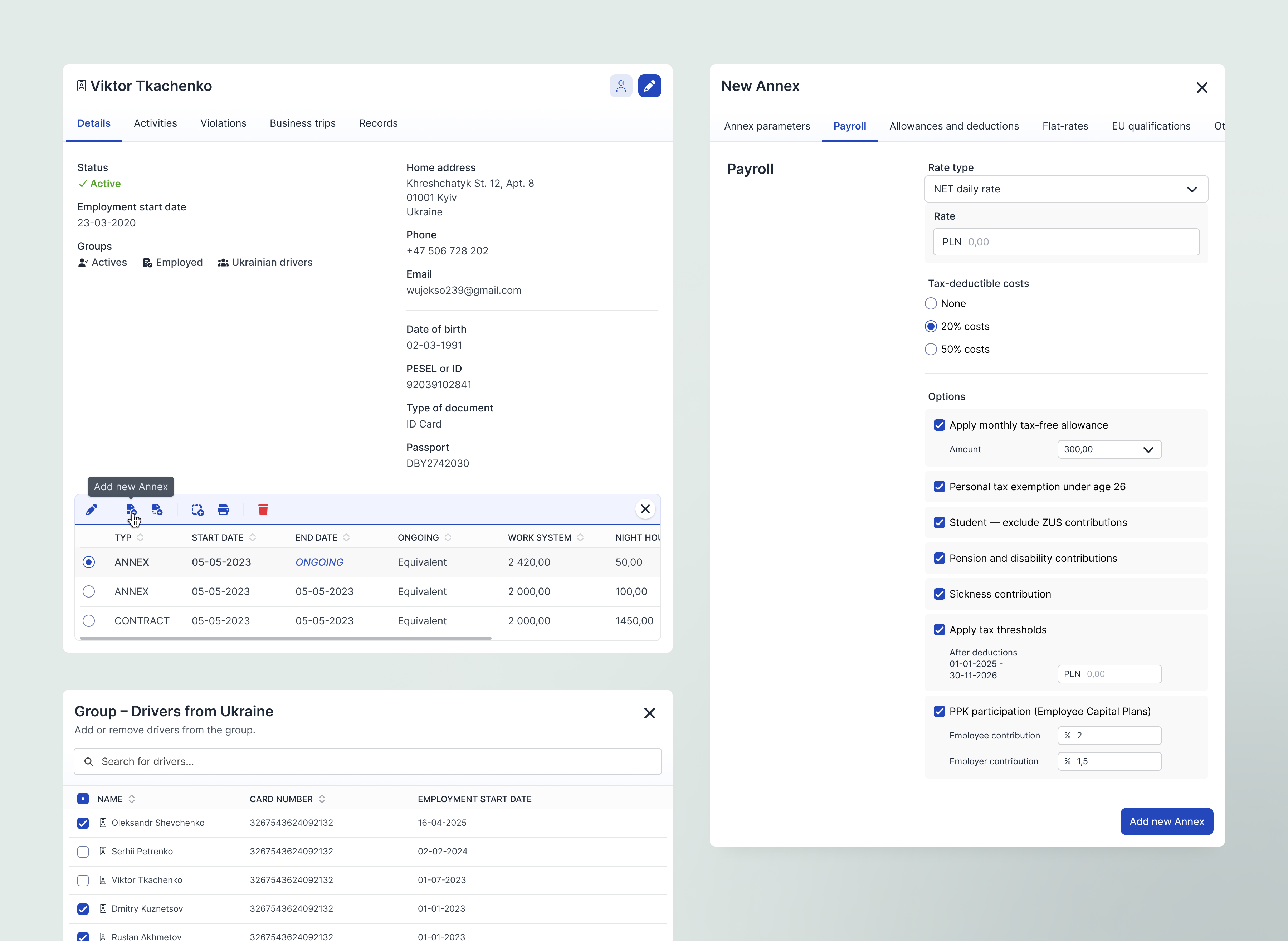This screenshot has height=941, width=1288.
Task: Open the Flat-rates tab
Action: [x=1065, y=126]
